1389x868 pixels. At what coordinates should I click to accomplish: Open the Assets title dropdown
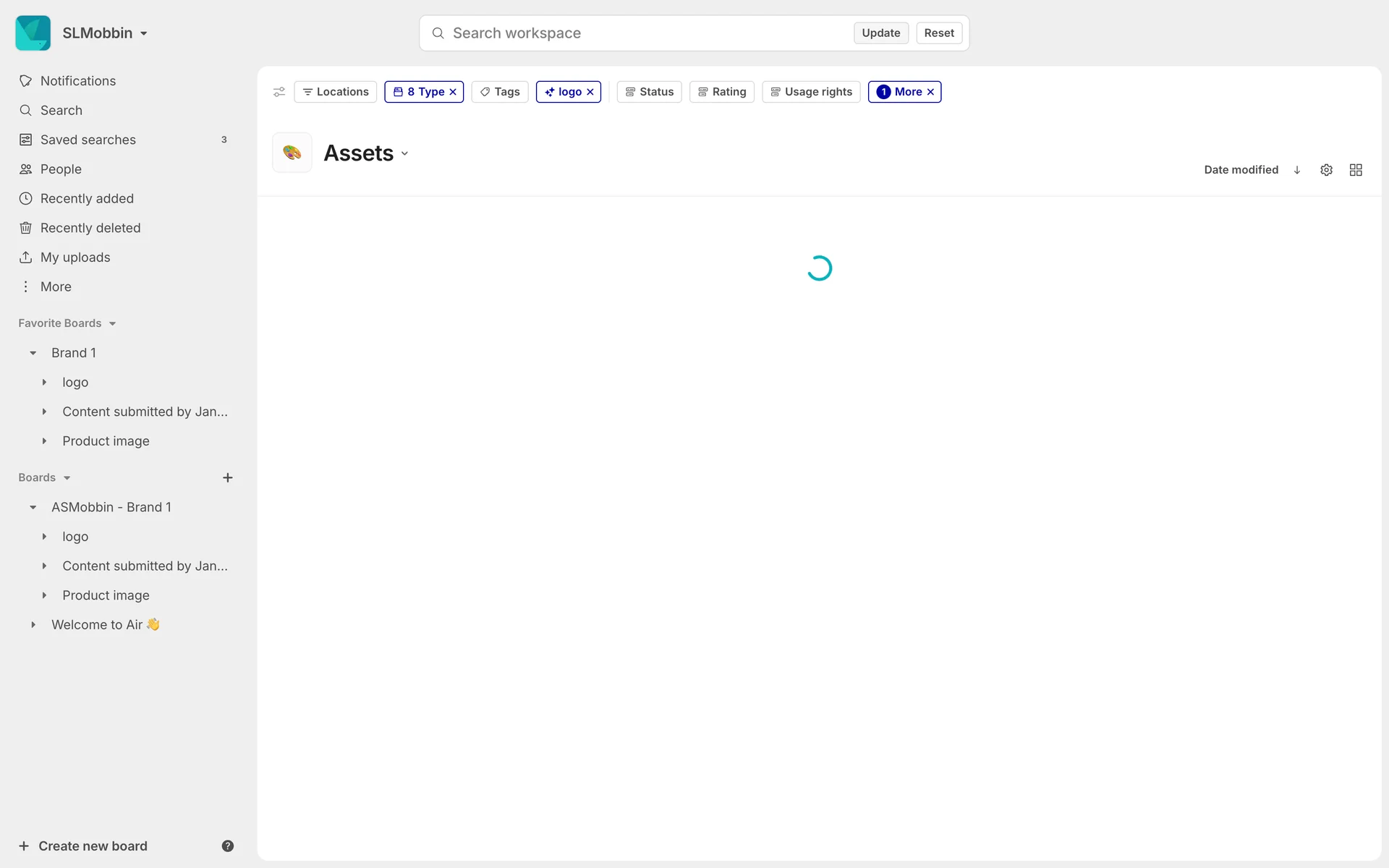(404, 153)
